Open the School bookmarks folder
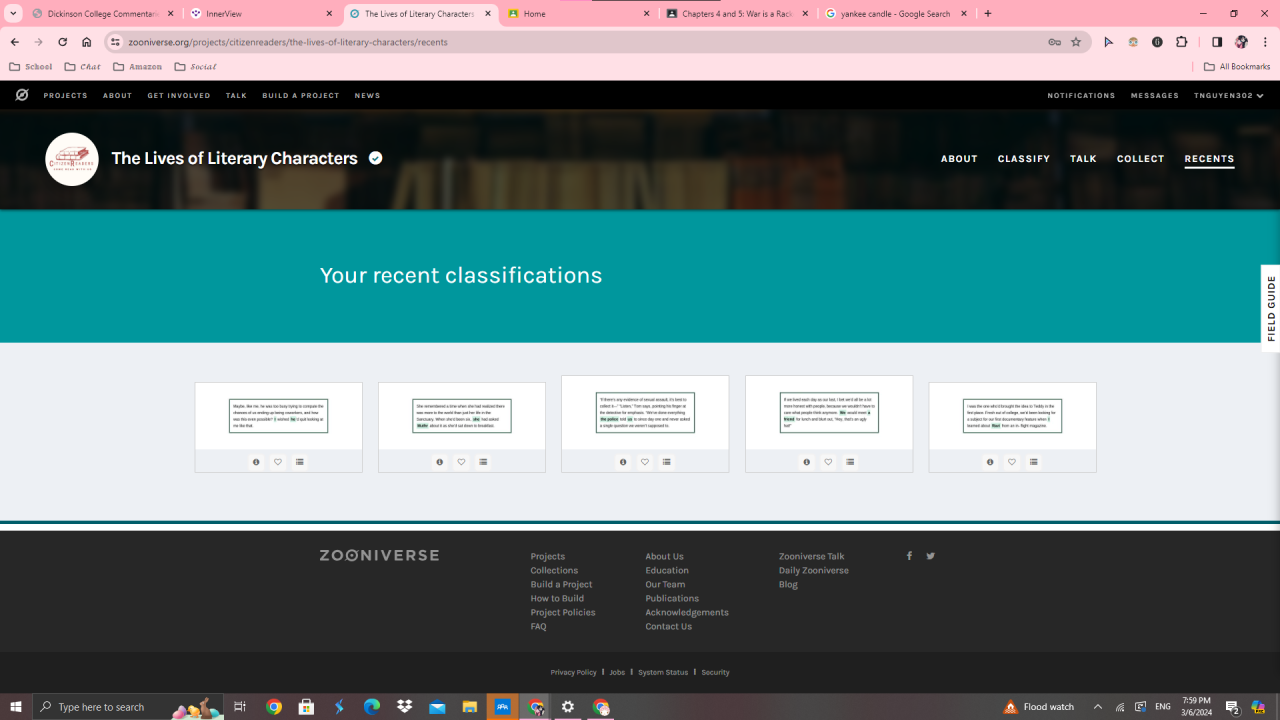Viewport: 1280px width, 720px height. click(x=31, y=67)
